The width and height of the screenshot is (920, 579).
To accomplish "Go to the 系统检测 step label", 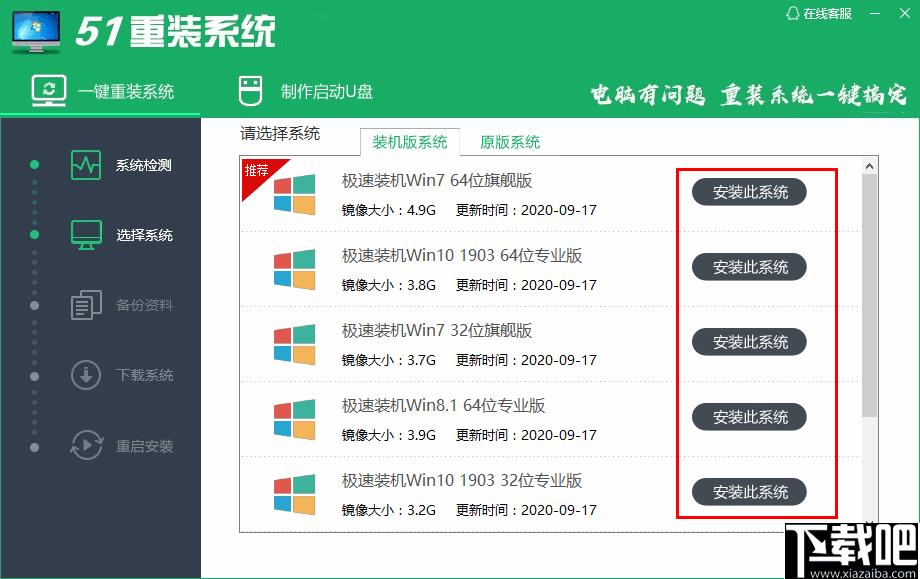I will point(144,165).
